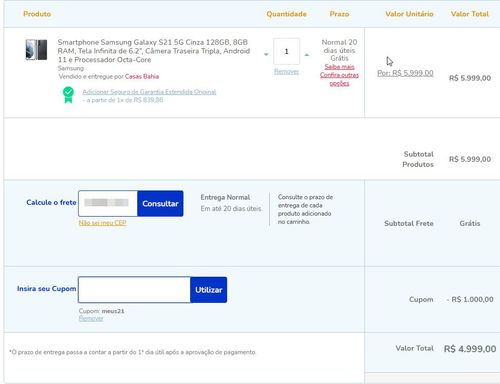This screenshot has height=384, width=500.
Task: Open the Saiba mais delivery link
Action: pos(339,67)
